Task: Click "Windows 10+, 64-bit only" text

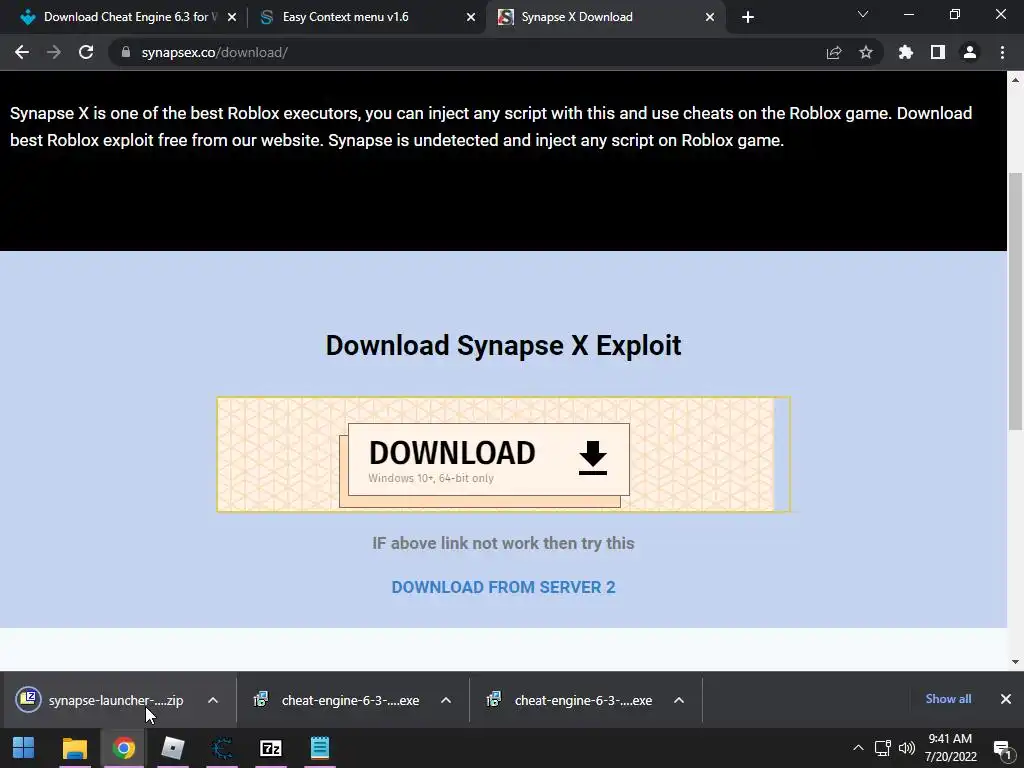Action: click(x=431, y=478)
